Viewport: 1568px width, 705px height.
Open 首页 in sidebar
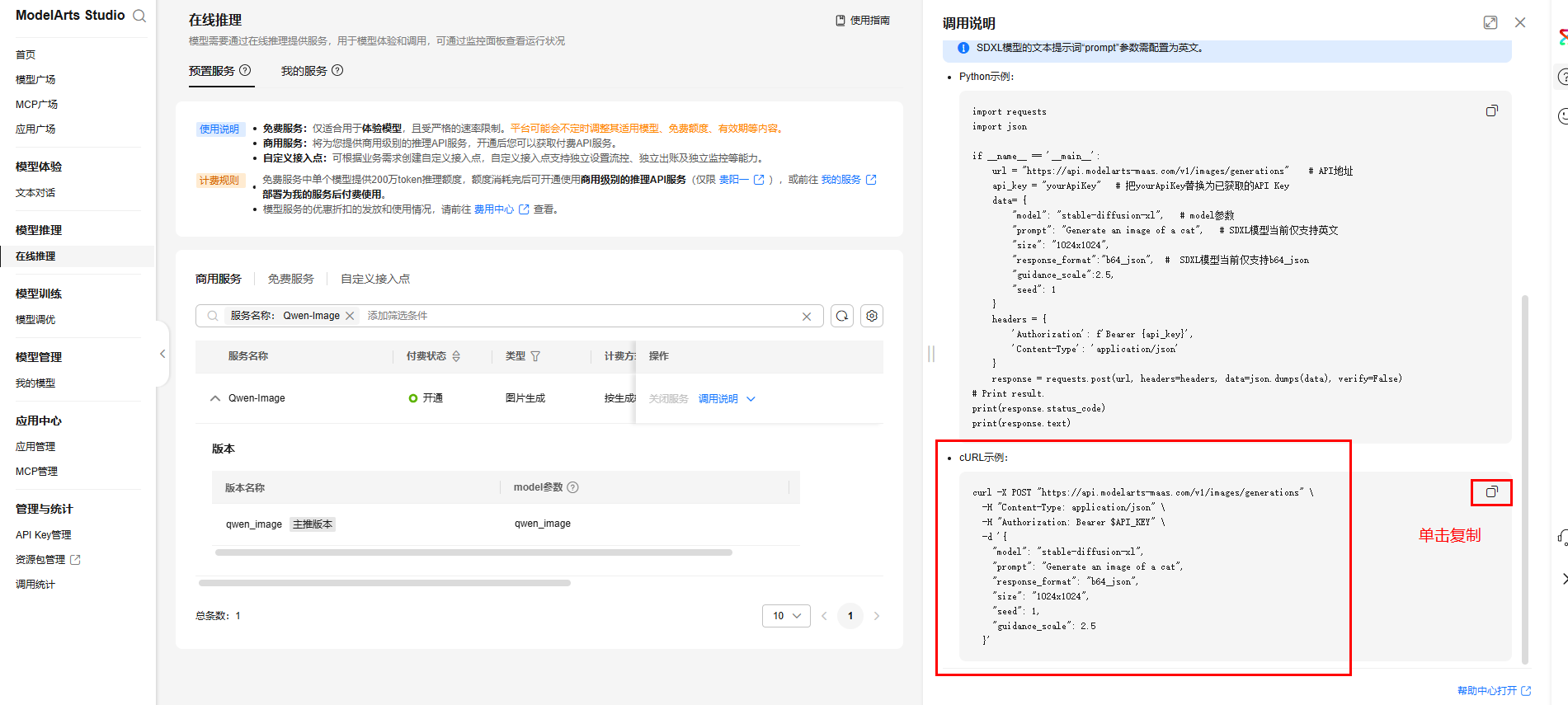point(26,54)
